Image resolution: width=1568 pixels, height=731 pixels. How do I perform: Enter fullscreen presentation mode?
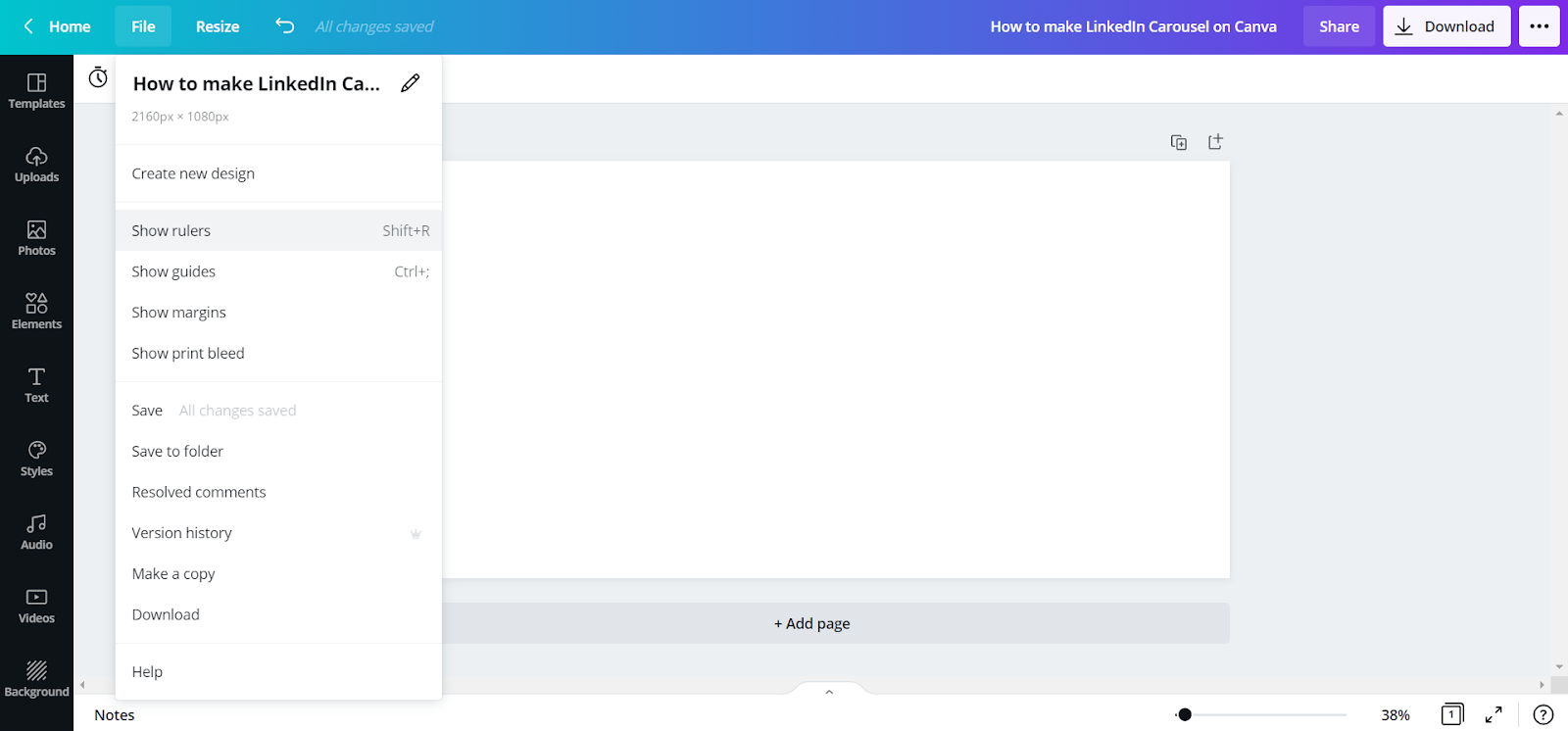(1494, 714)
